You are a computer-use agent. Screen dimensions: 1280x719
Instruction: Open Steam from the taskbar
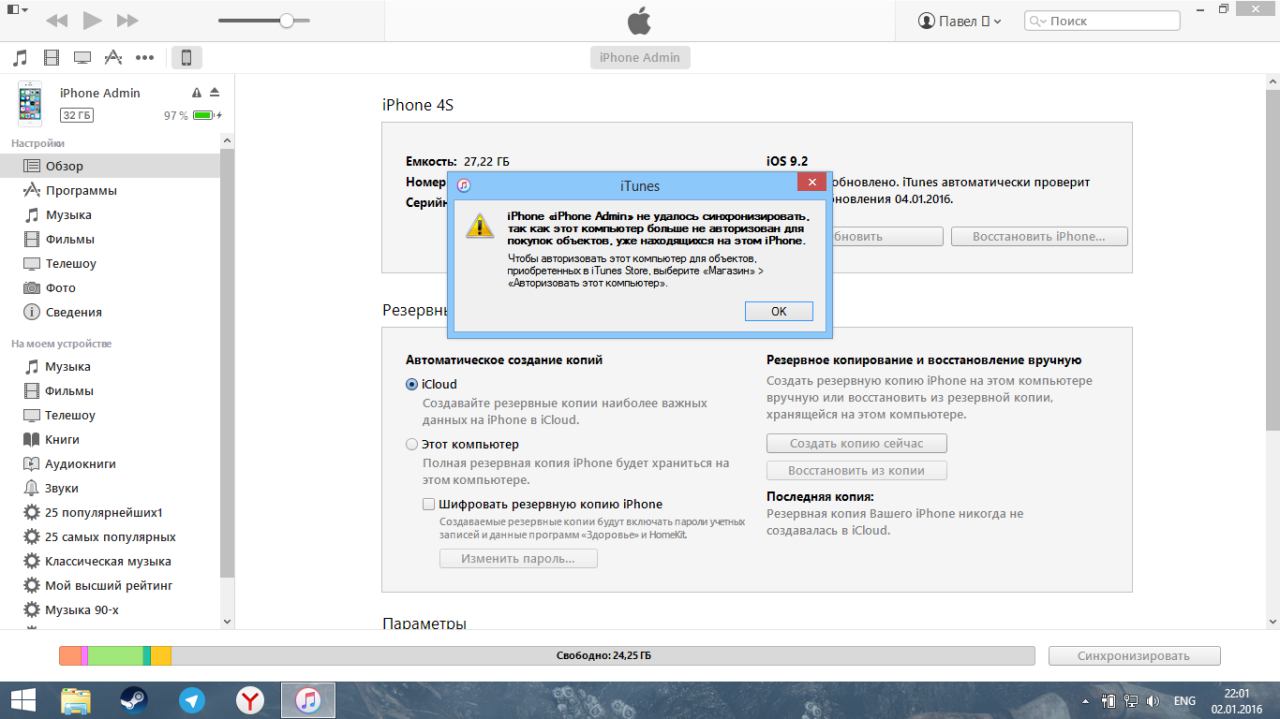click(x=134, y=700)
